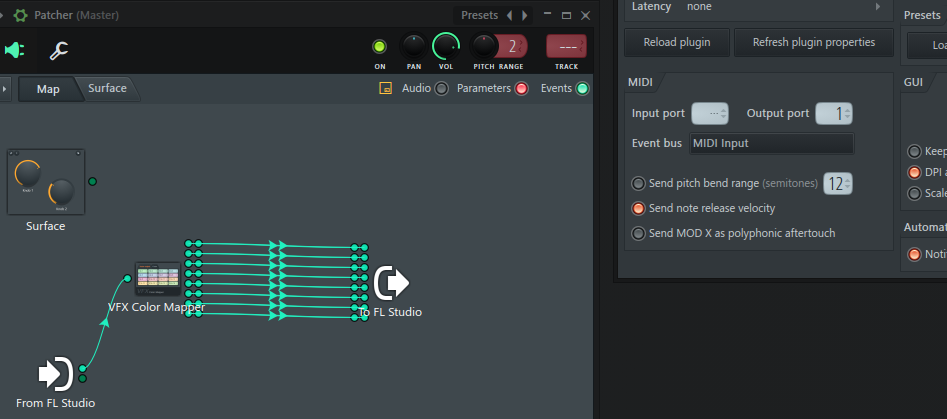947x419 pixels.
Task: Enable Send pitch bend range option
Action: pos(638,183)
